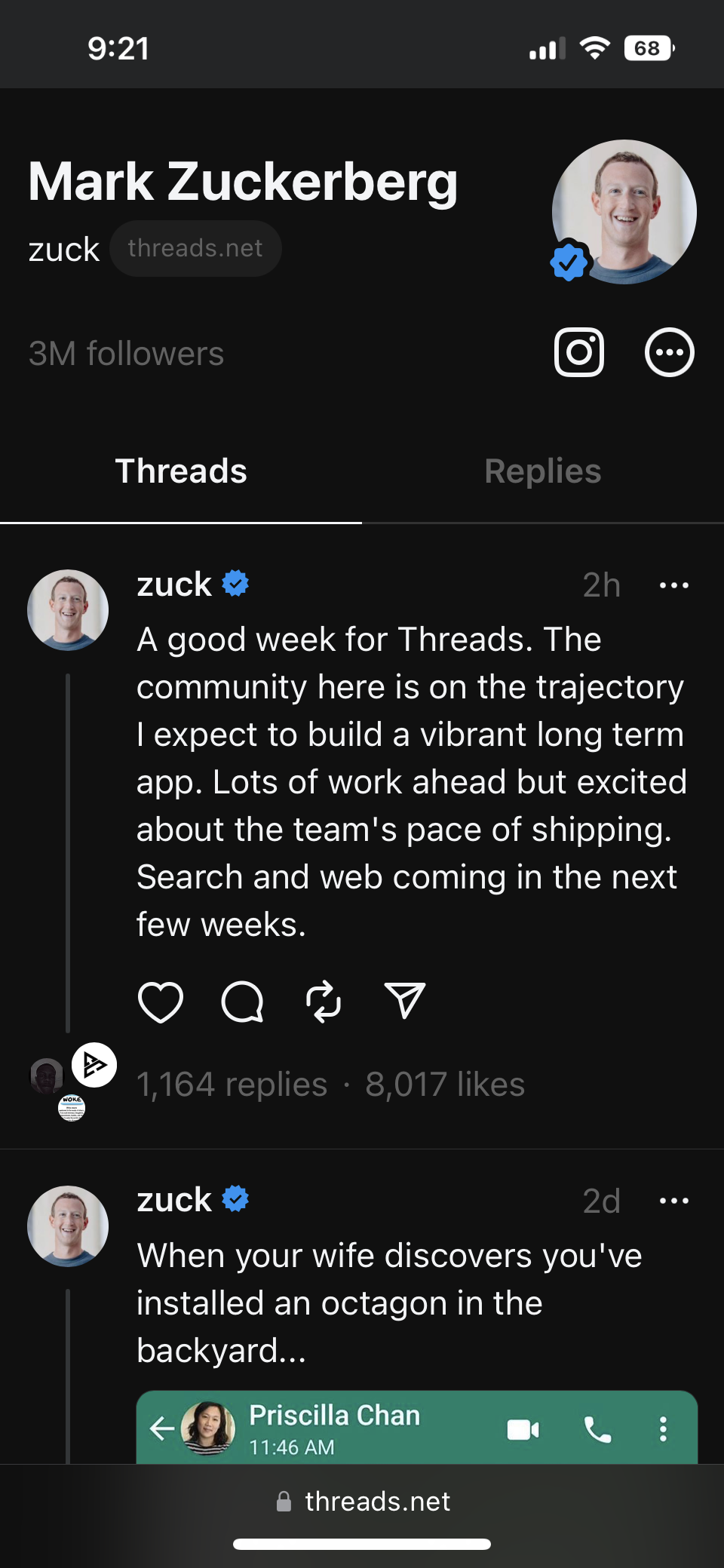Viewport: 724px width, 1568px height.
Task: Tap back arrow in the chat screenshot
Action: pos(161,1428)
